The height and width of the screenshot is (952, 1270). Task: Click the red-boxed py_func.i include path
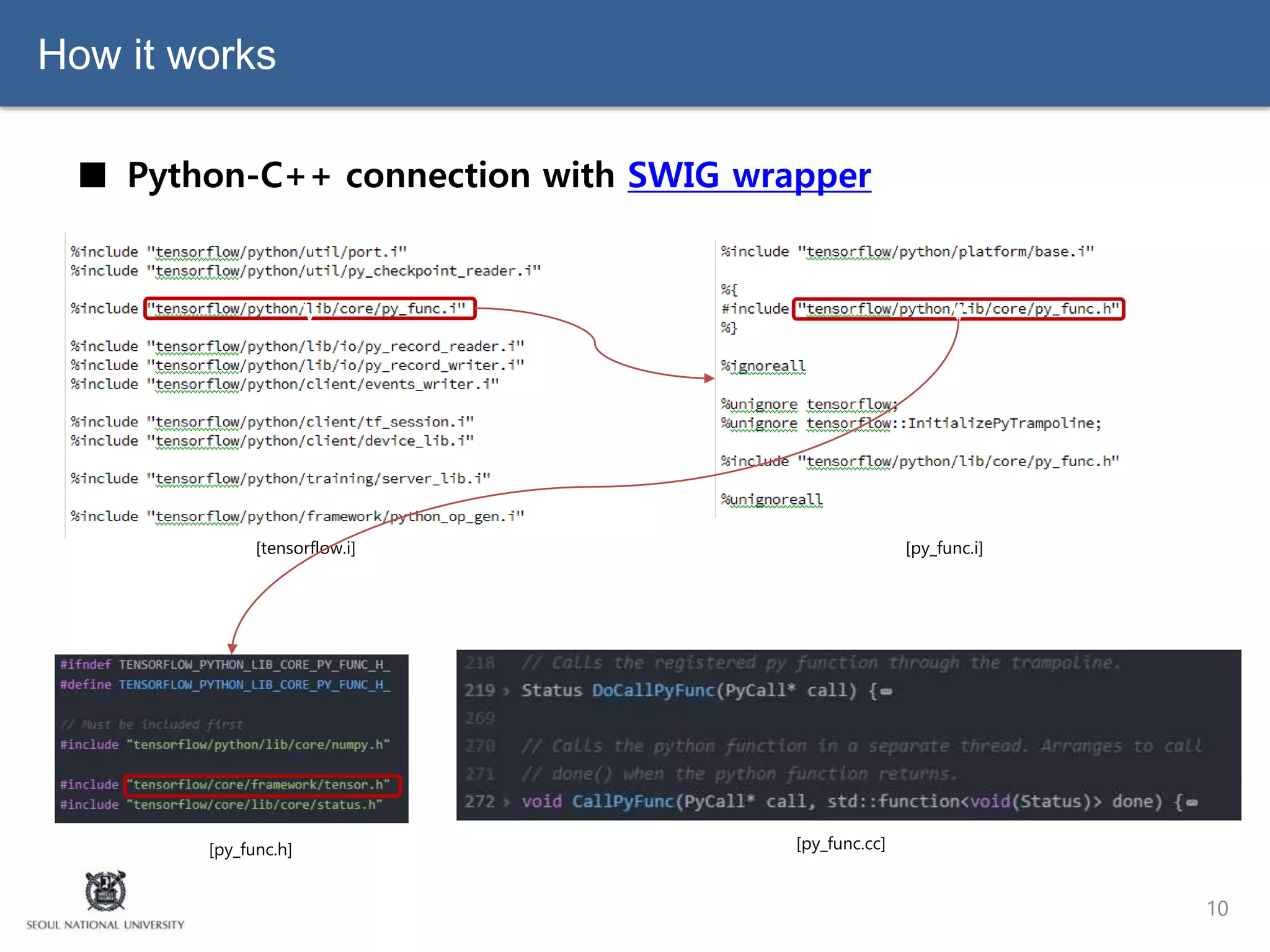pos(309,309)
